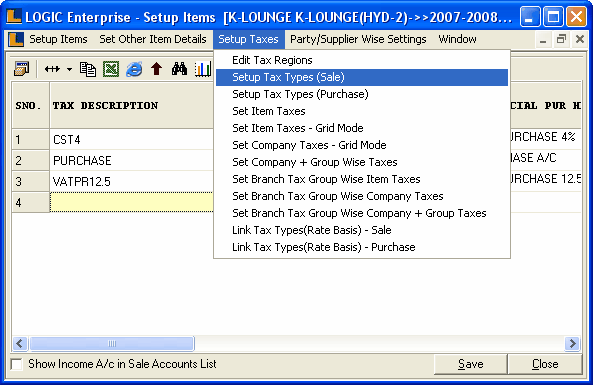
Task: Click row number 4 in SNO column
Action: coord(31,202)
